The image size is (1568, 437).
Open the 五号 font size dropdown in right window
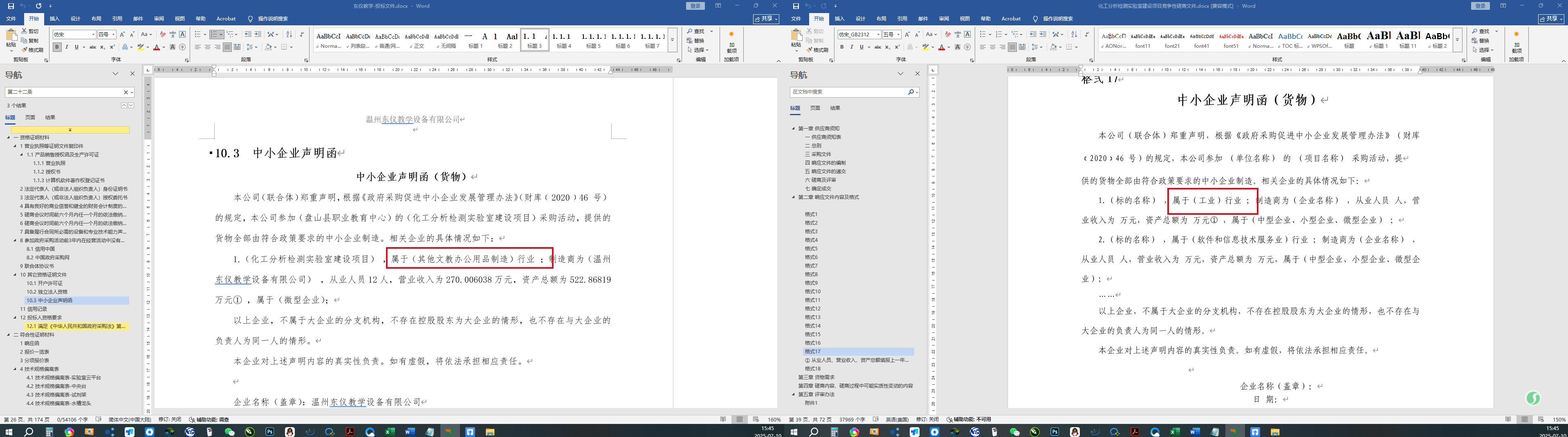[898, 35]
